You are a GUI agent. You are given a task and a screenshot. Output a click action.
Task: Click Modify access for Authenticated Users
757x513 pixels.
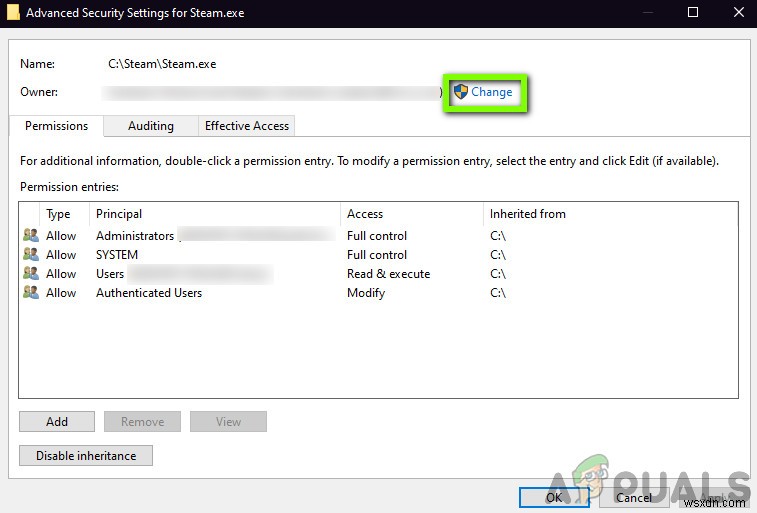[x=366, y=293]
